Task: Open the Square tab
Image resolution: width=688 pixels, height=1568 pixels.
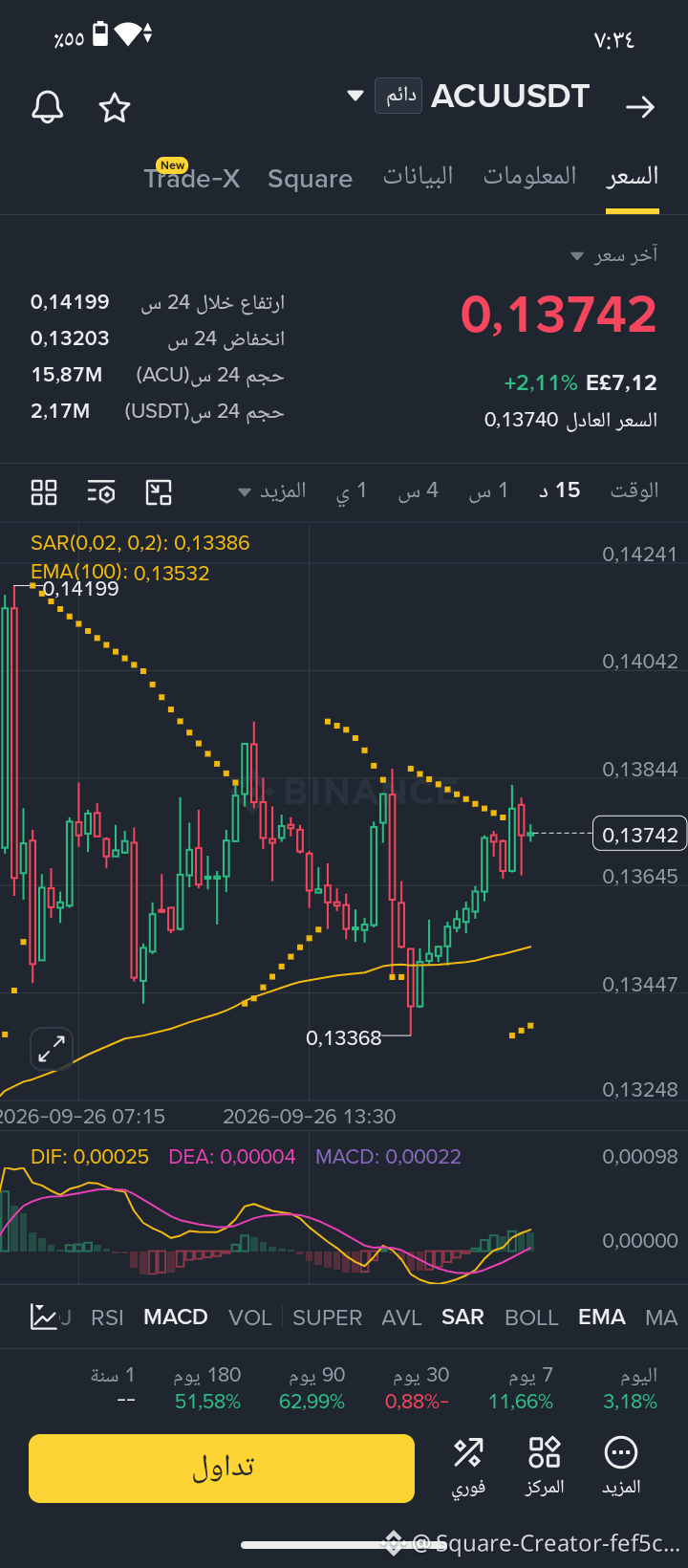Action: [311, 179]
